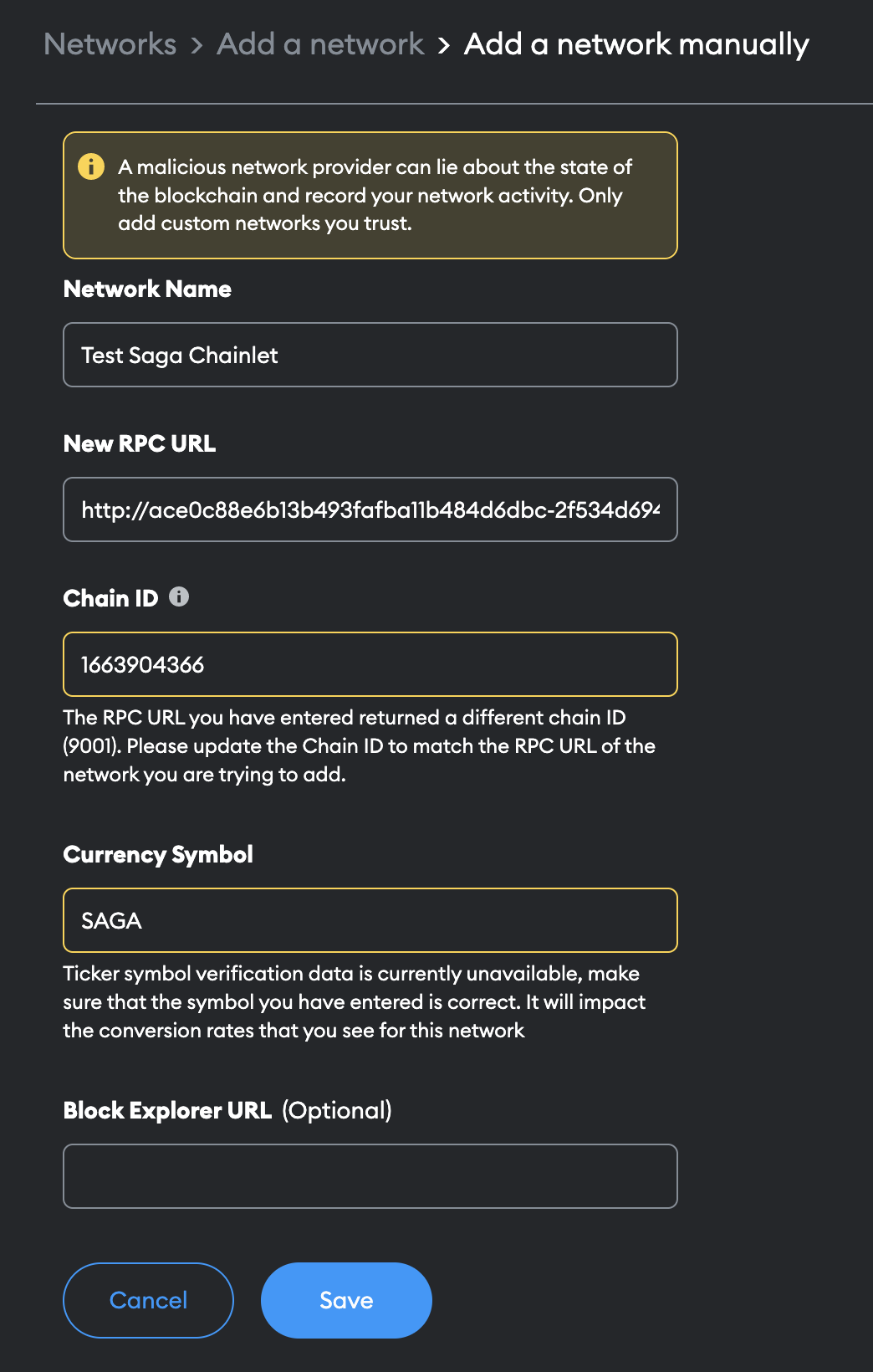Click the chain ID mismatch error text
Viewport: 873px width, 1372px height.
[x=359, y=745]
